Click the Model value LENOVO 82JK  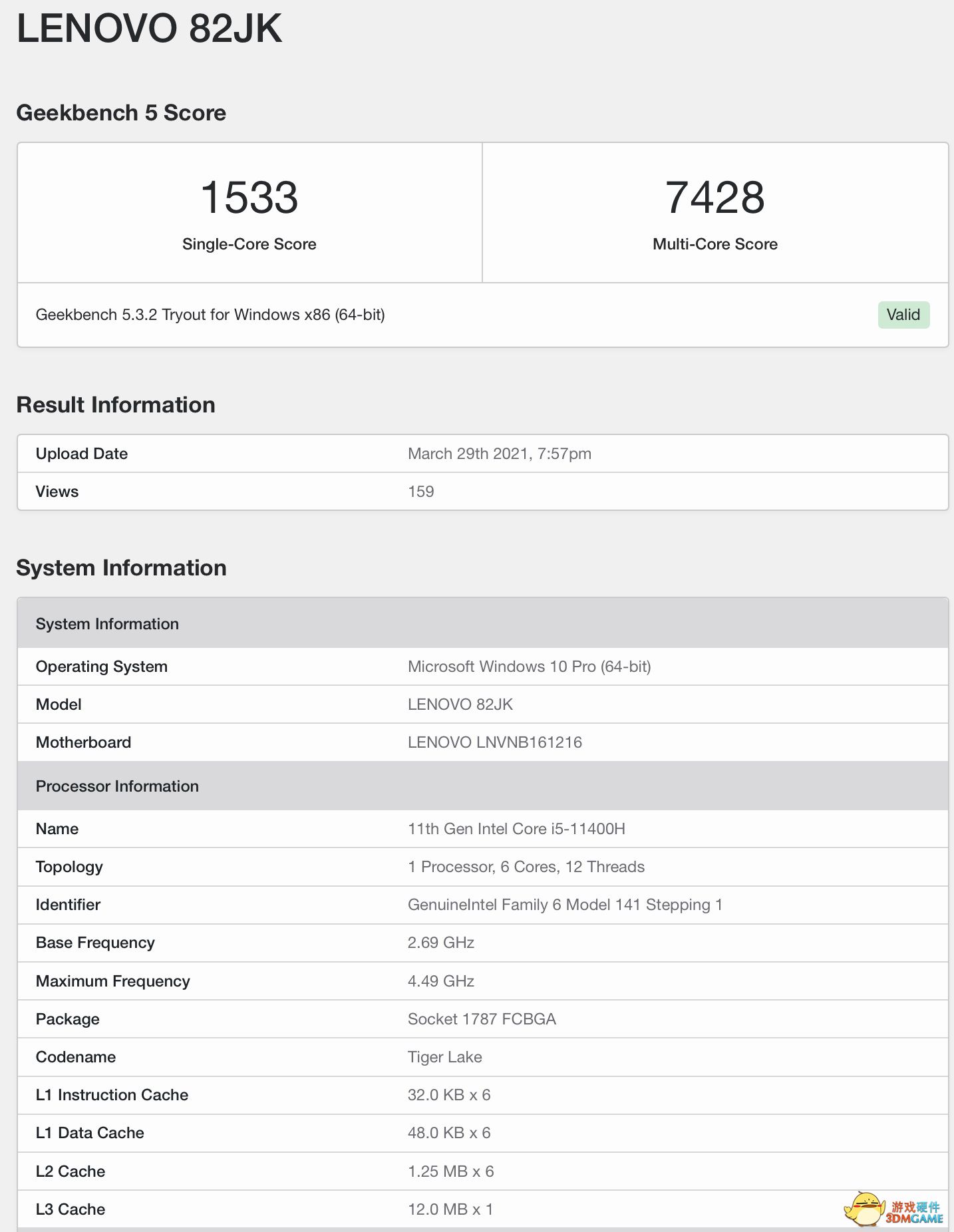click(460, 704)
